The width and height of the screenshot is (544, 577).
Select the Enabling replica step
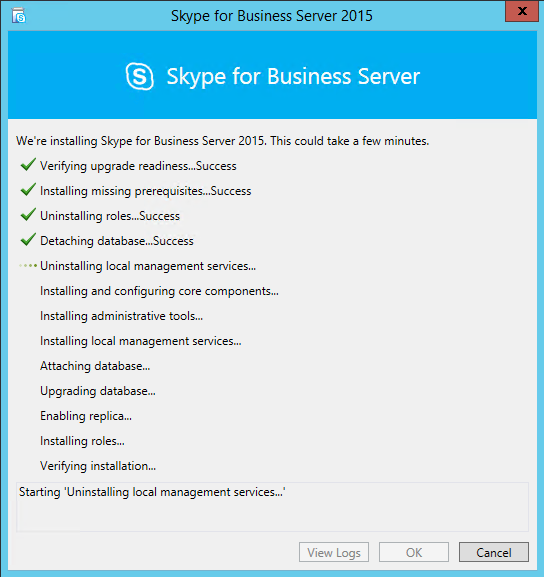(x=86, y=416)
